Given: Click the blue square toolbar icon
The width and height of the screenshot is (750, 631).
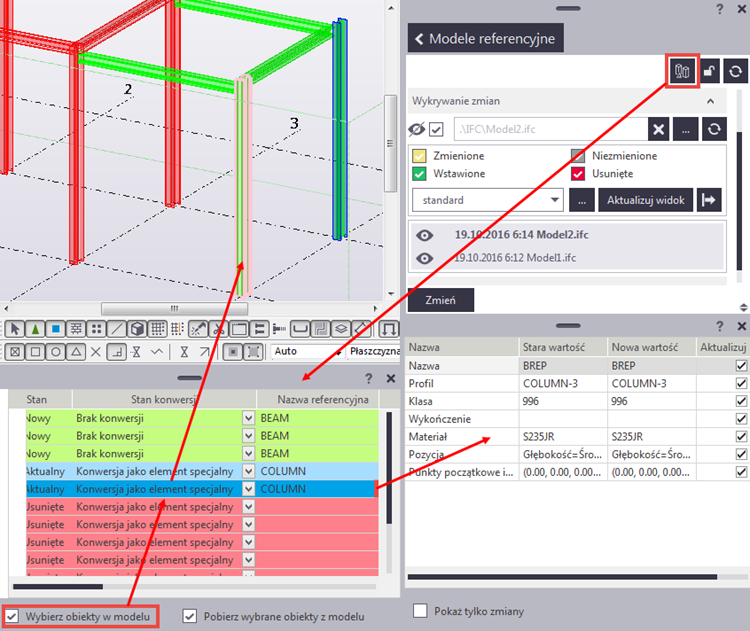Looking at the screenshot, I should pyautogui.click(x=56, y=329).
